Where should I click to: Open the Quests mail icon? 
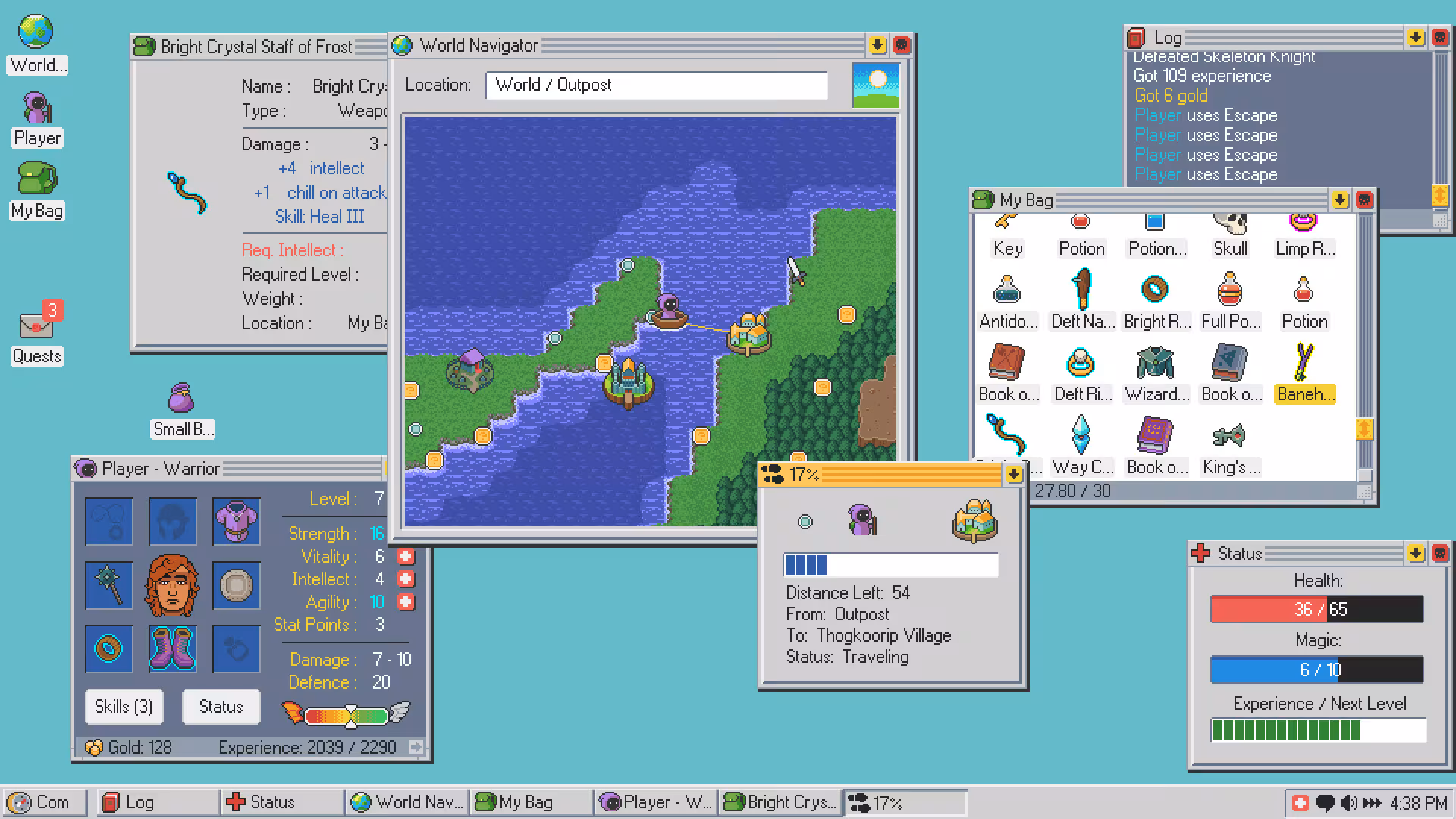click(x=36, y=334)
